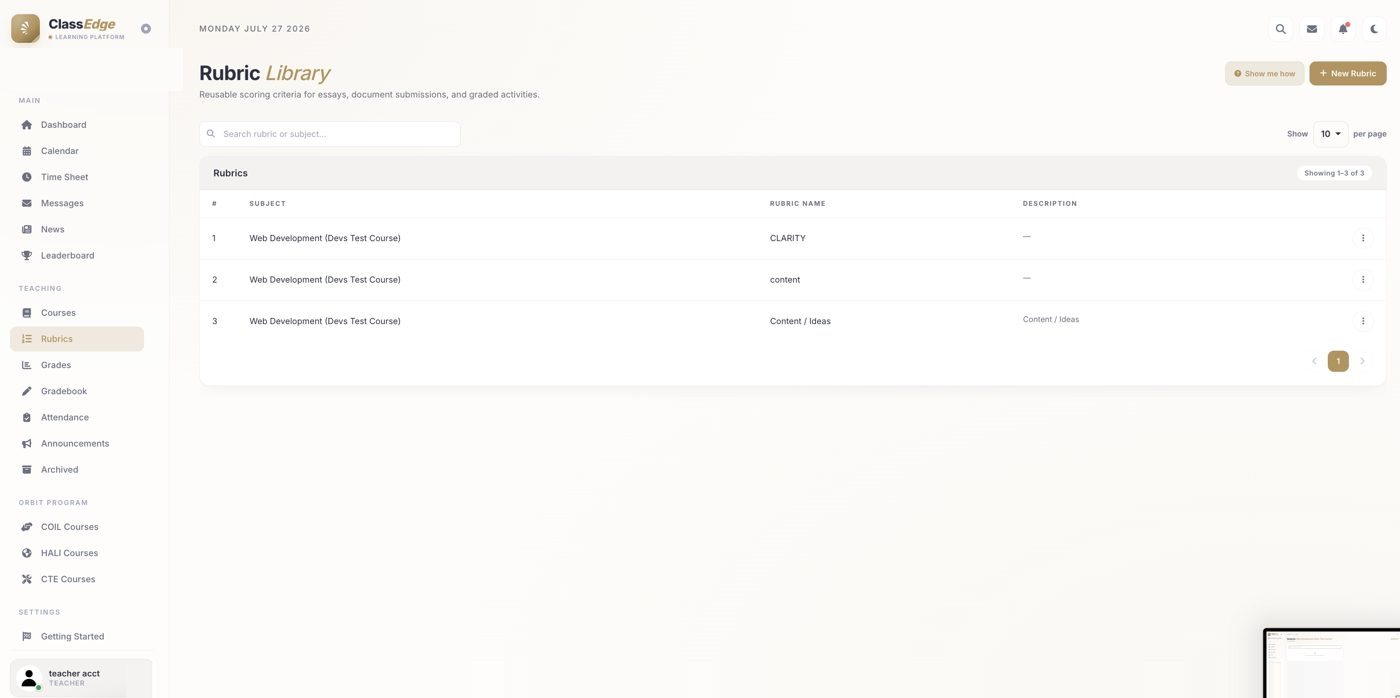Click the Subject column header

click(268, 204)
